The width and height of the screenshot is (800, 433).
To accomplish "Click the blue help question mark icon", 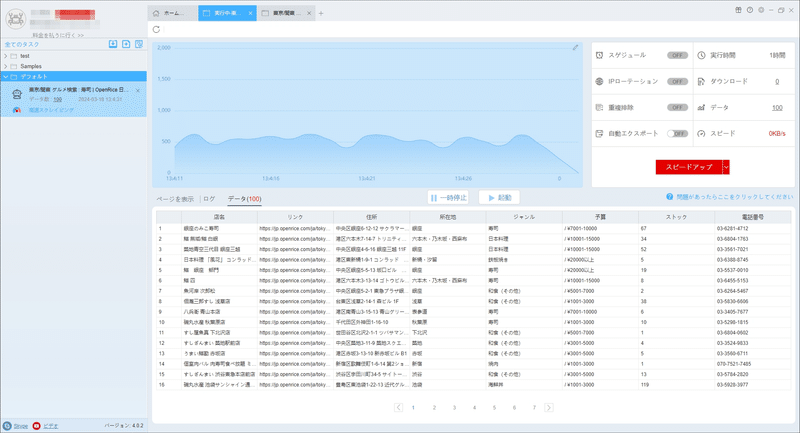I will pyautogui.click(x=669, y=197).
